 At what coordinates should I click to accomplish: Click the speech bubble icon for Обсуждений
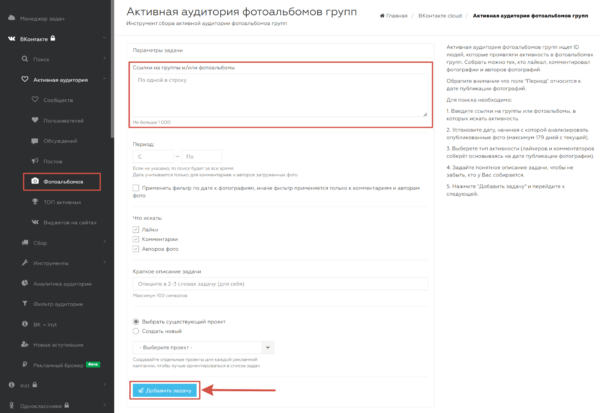(x=35, y=141)
